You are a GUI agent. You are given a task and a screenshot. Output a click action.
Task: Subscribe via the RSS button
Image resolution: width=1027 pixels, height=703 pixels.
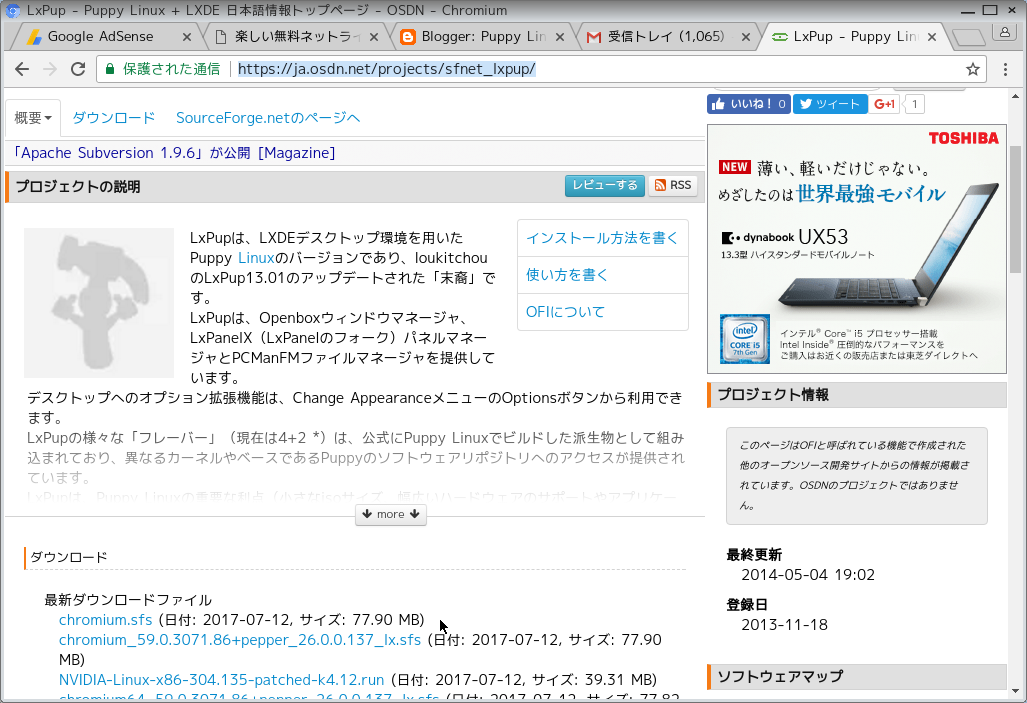point(673,185)
